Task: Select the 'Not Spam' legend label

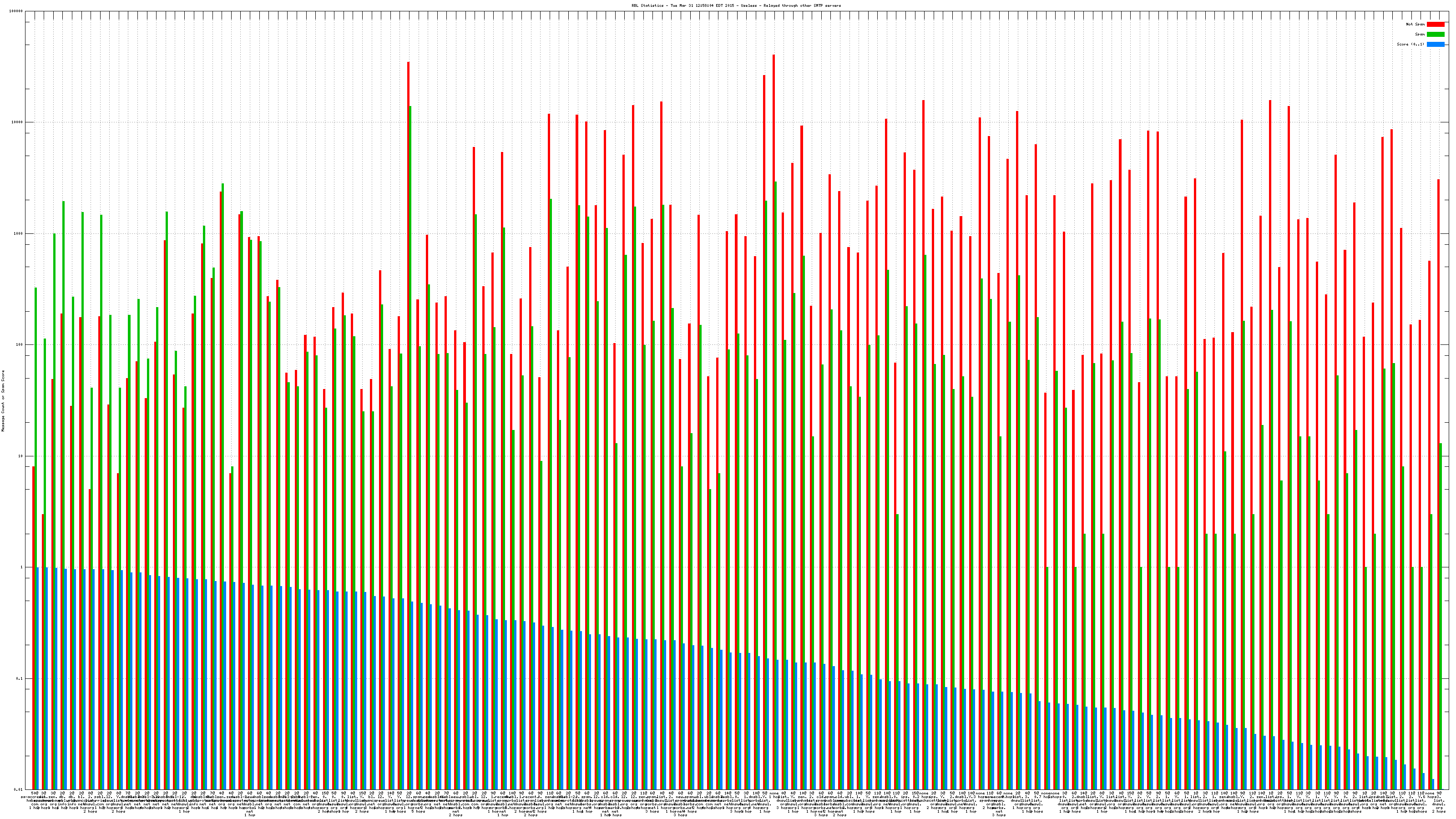Action: pos(1416,24)
